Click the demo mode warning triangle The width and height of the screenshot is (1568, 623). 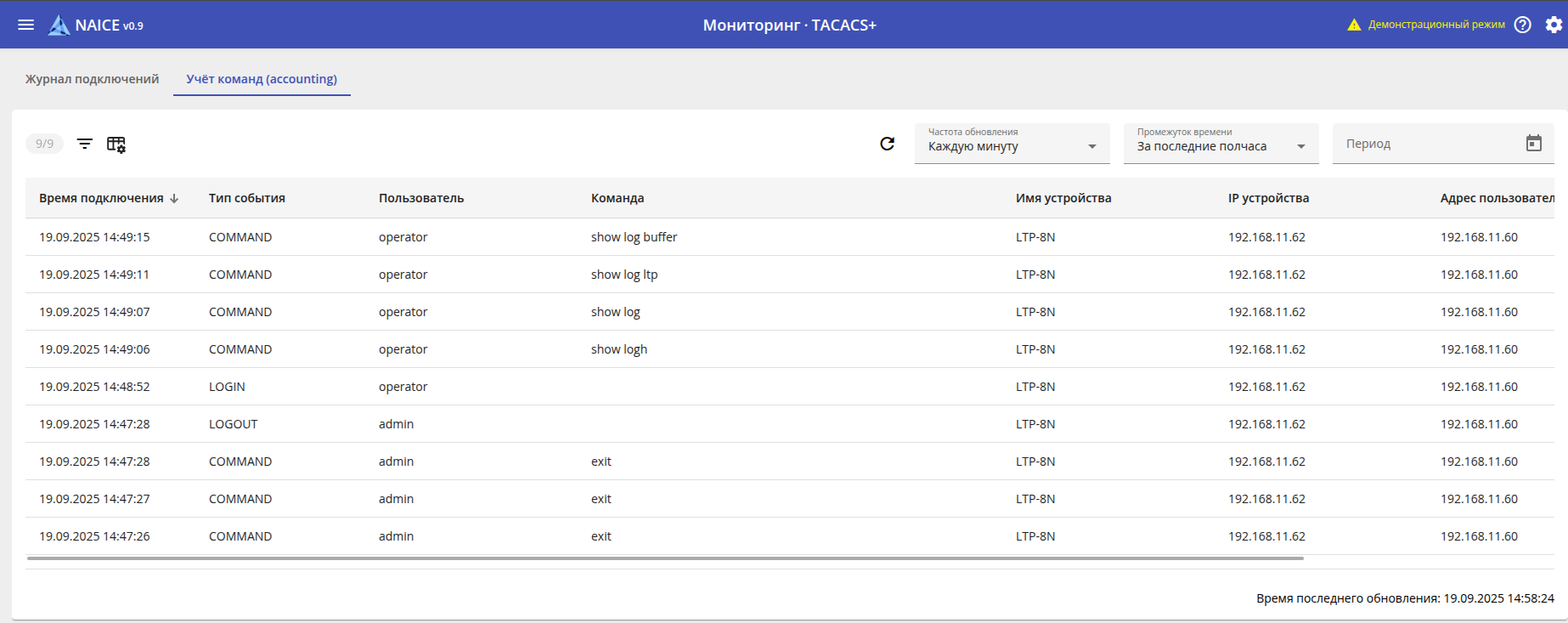pos(1354,25)
